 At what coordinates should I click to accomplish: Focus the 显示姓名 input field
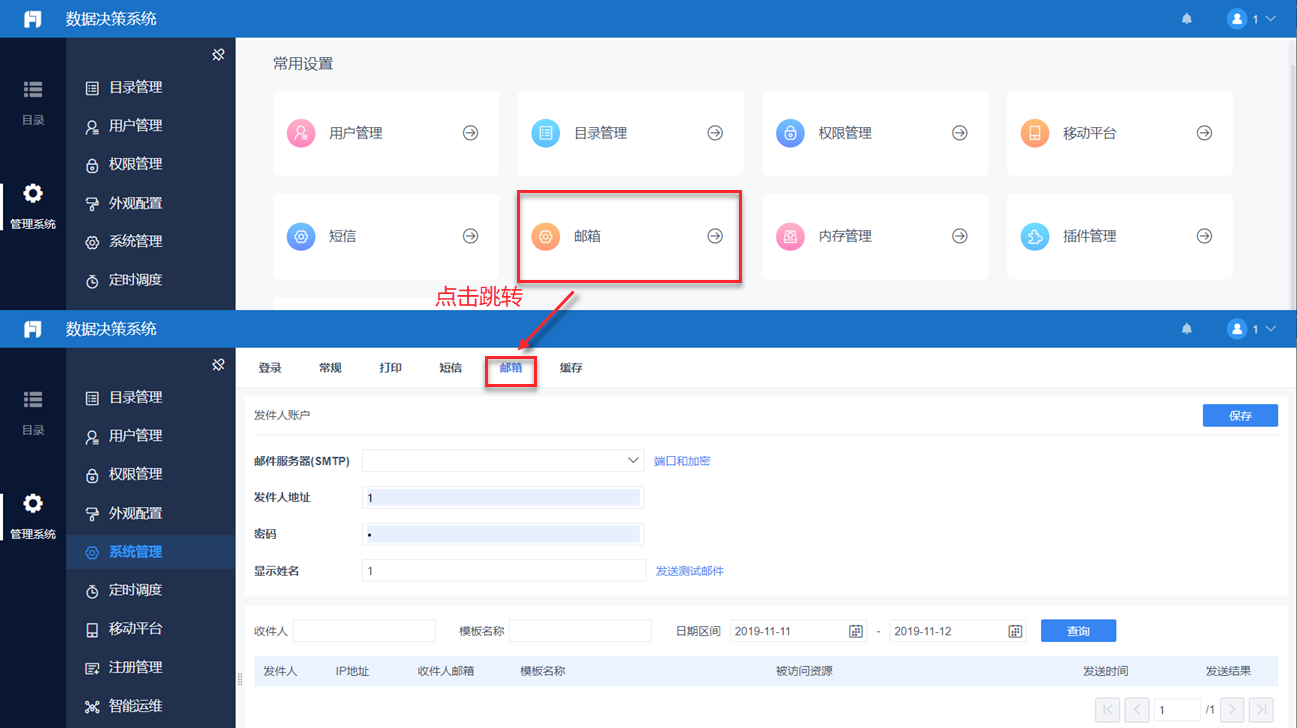tap(504, 571)
